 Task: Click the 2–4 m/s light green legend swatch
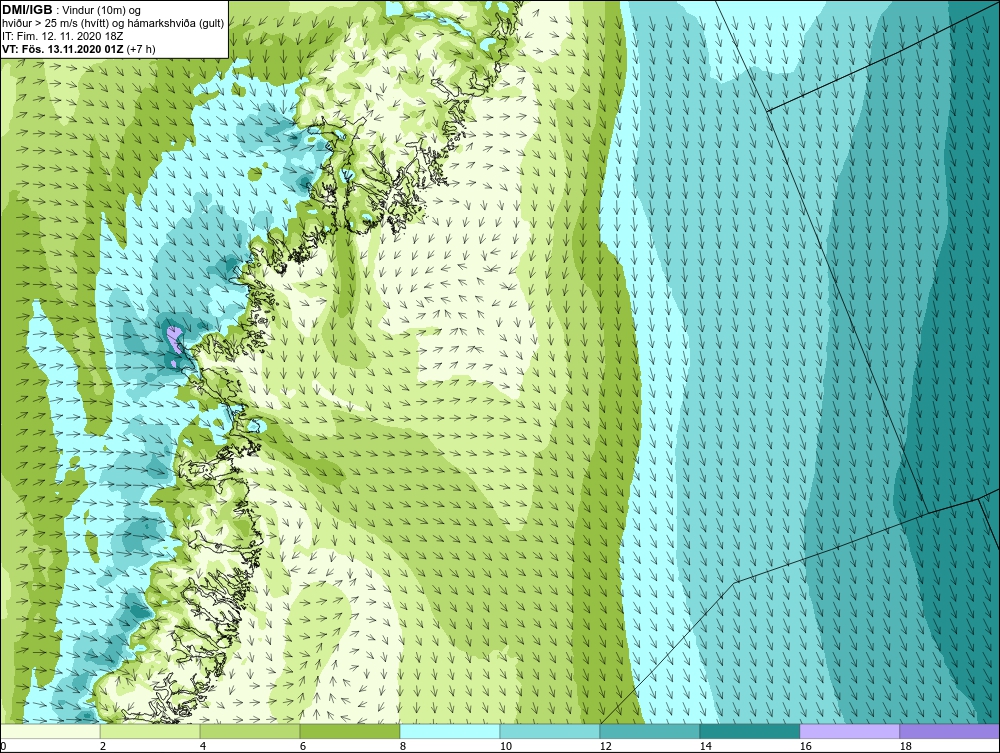point(150,731)
